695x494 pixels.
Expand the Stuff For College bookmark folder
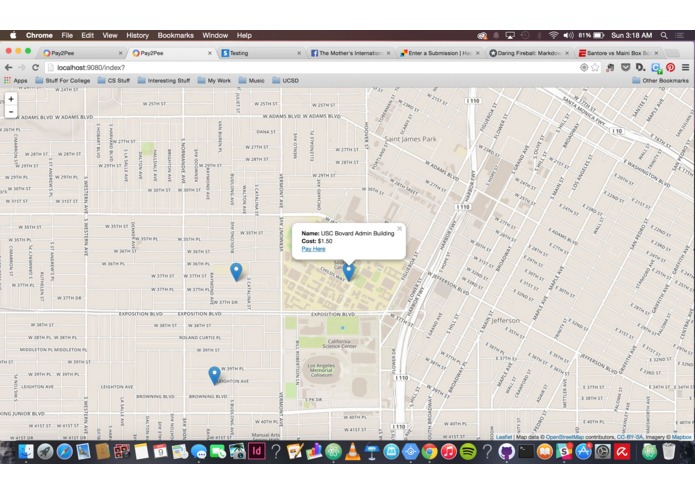coord(62,81)
